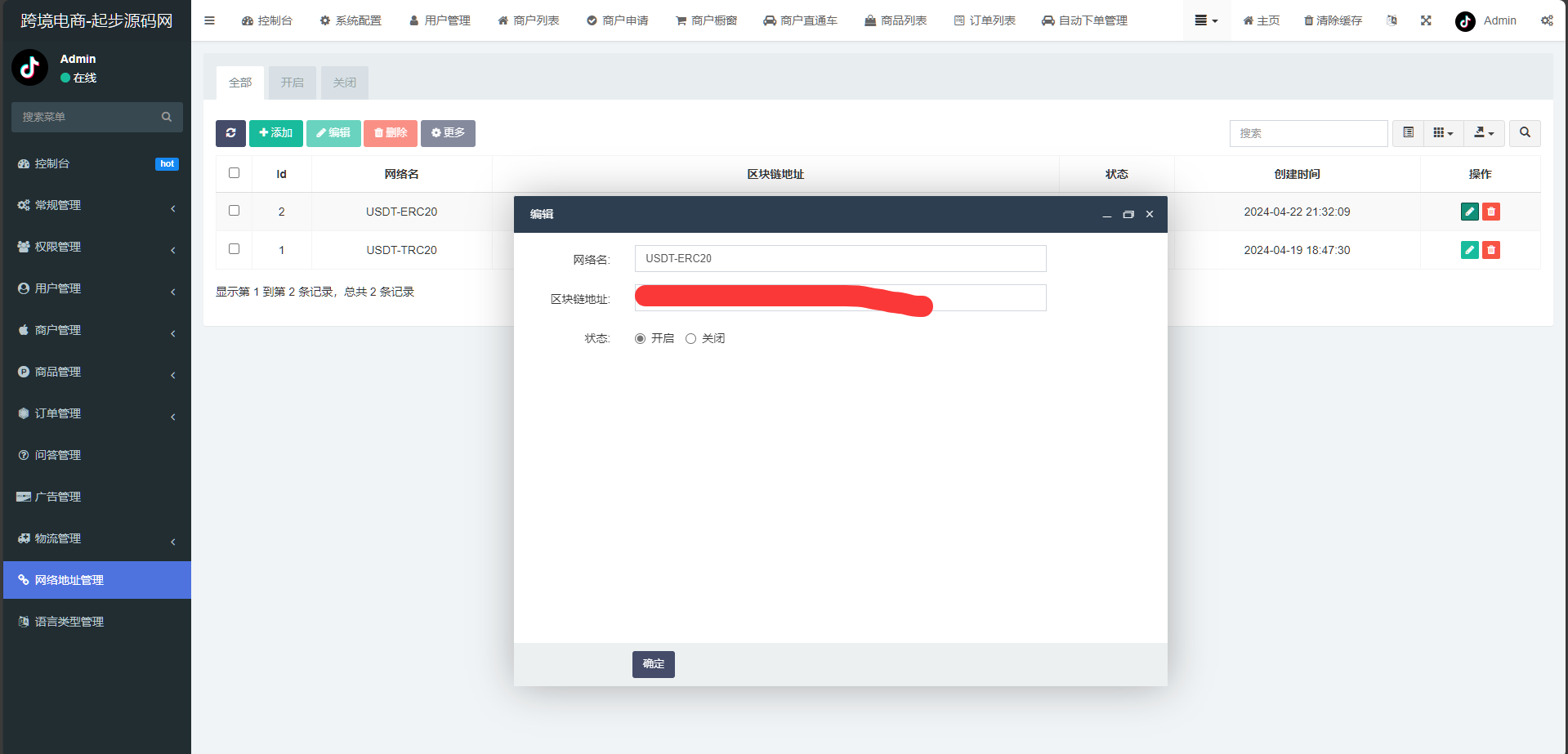1568x754 pixels.
Task: Tick the checkbox for the USDT-TRC20 row
Action: point(234,249)
